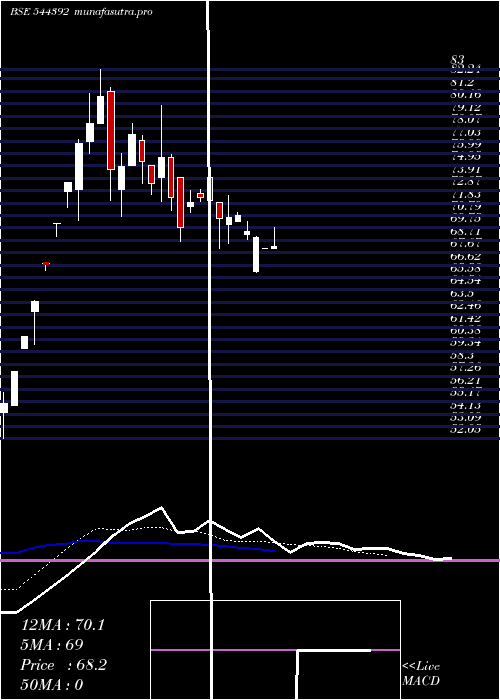Click the 54.13 price axis label
500x700 pixels.
click(466, 405)
